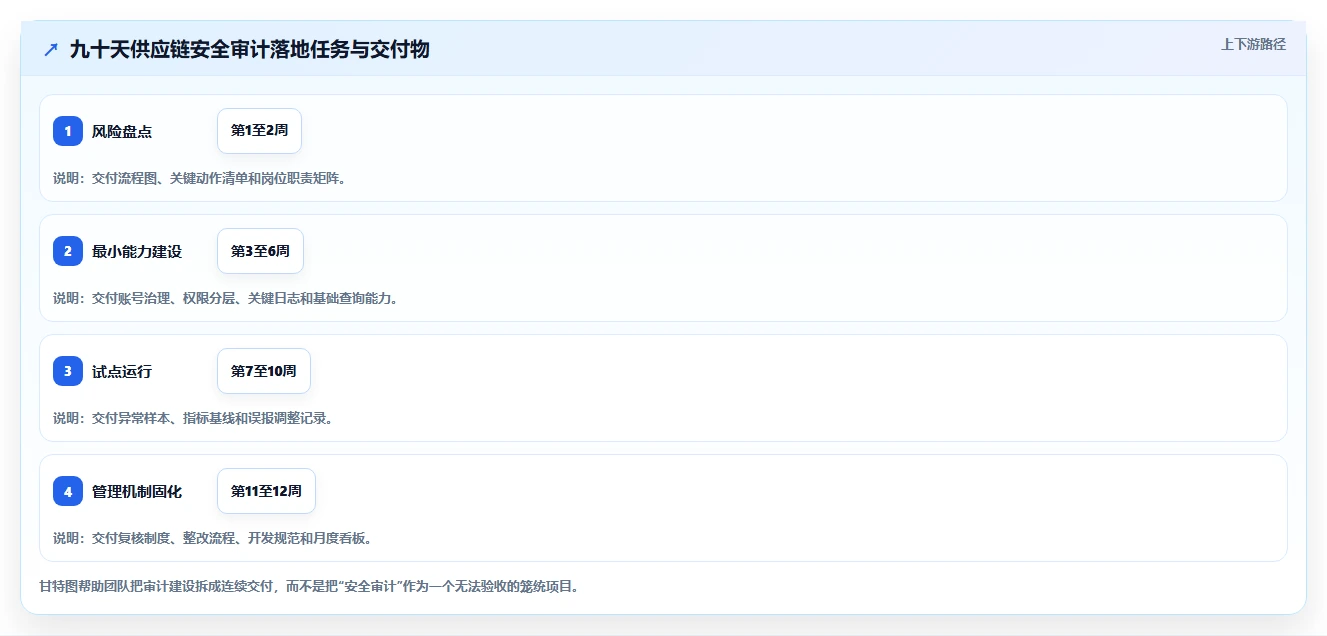Click the step 3 number badge
Screen dimensions: 1327x636
[x=68, y=371]
